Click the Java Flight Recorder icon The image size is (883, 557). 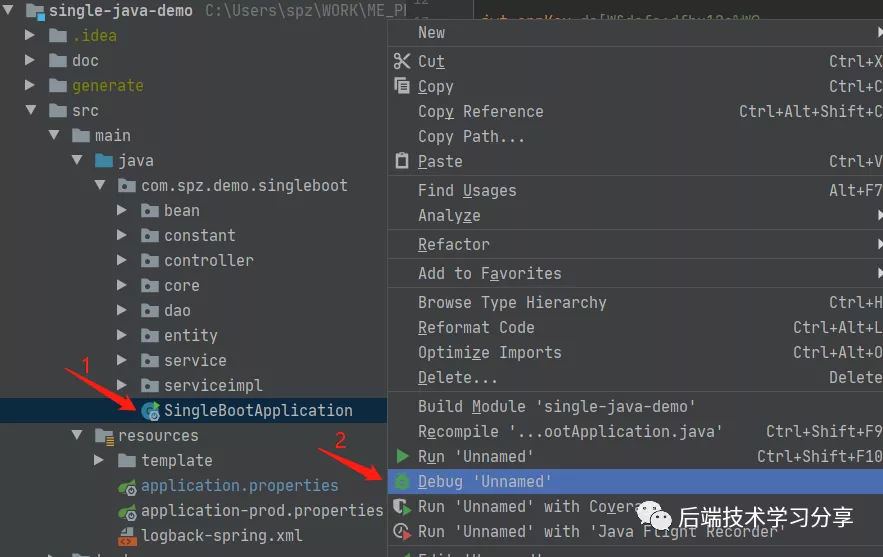point(402,532)
